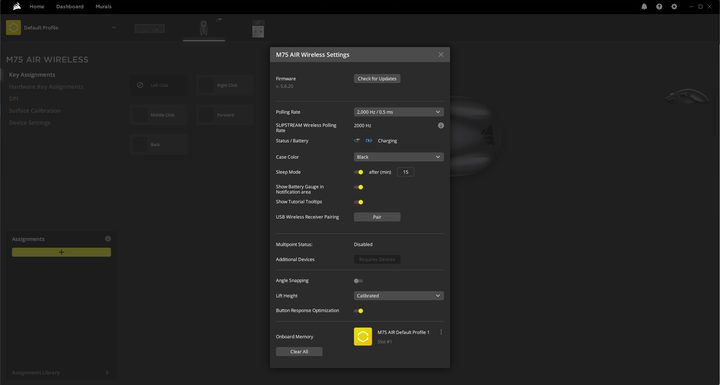This screenshot has width=720, height=385.
Task: Click the Assignments panel info icon
Action: 108,239
